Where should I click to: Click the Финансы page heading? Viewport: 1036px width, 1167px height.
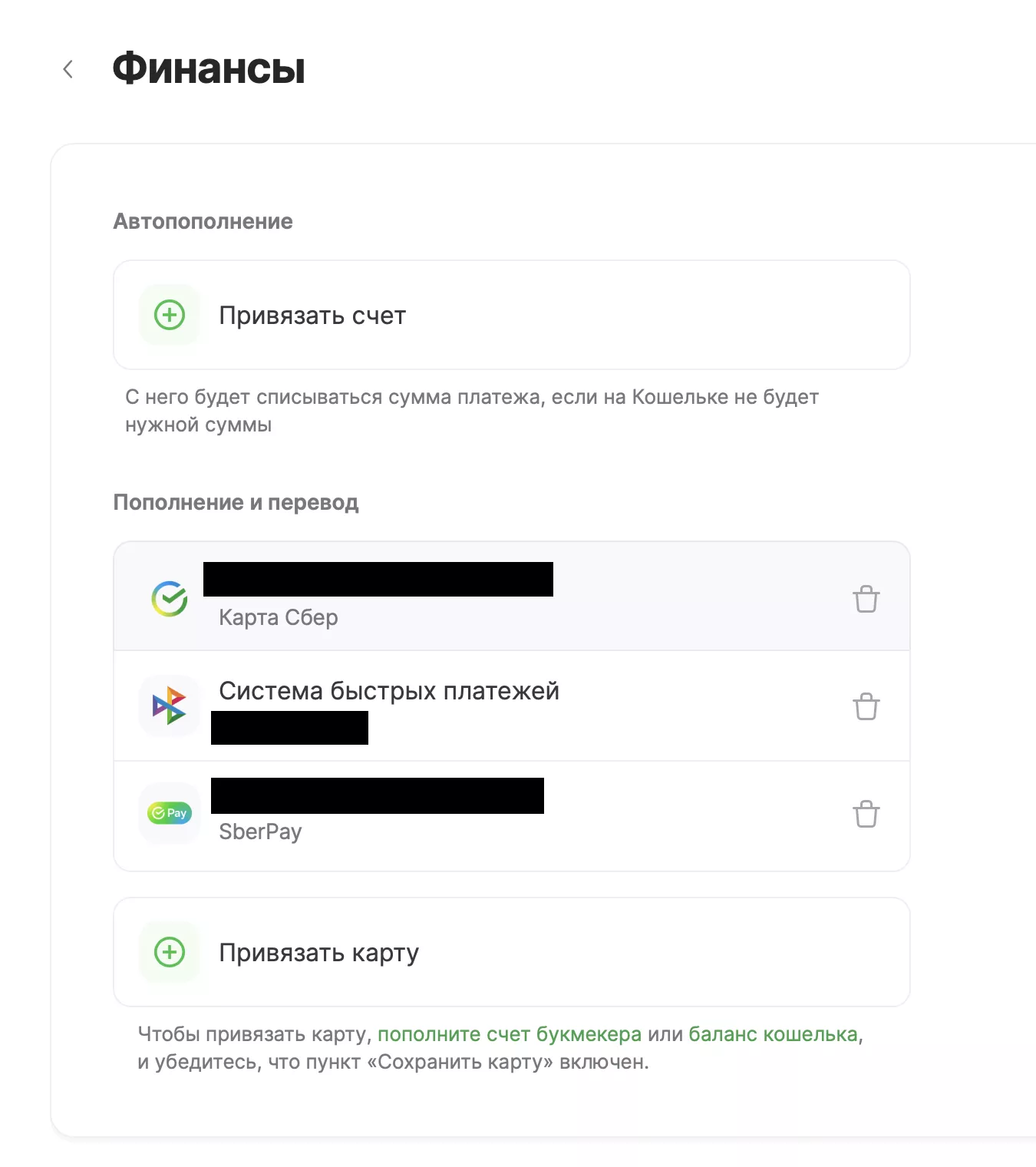click(x=209, y=68)
